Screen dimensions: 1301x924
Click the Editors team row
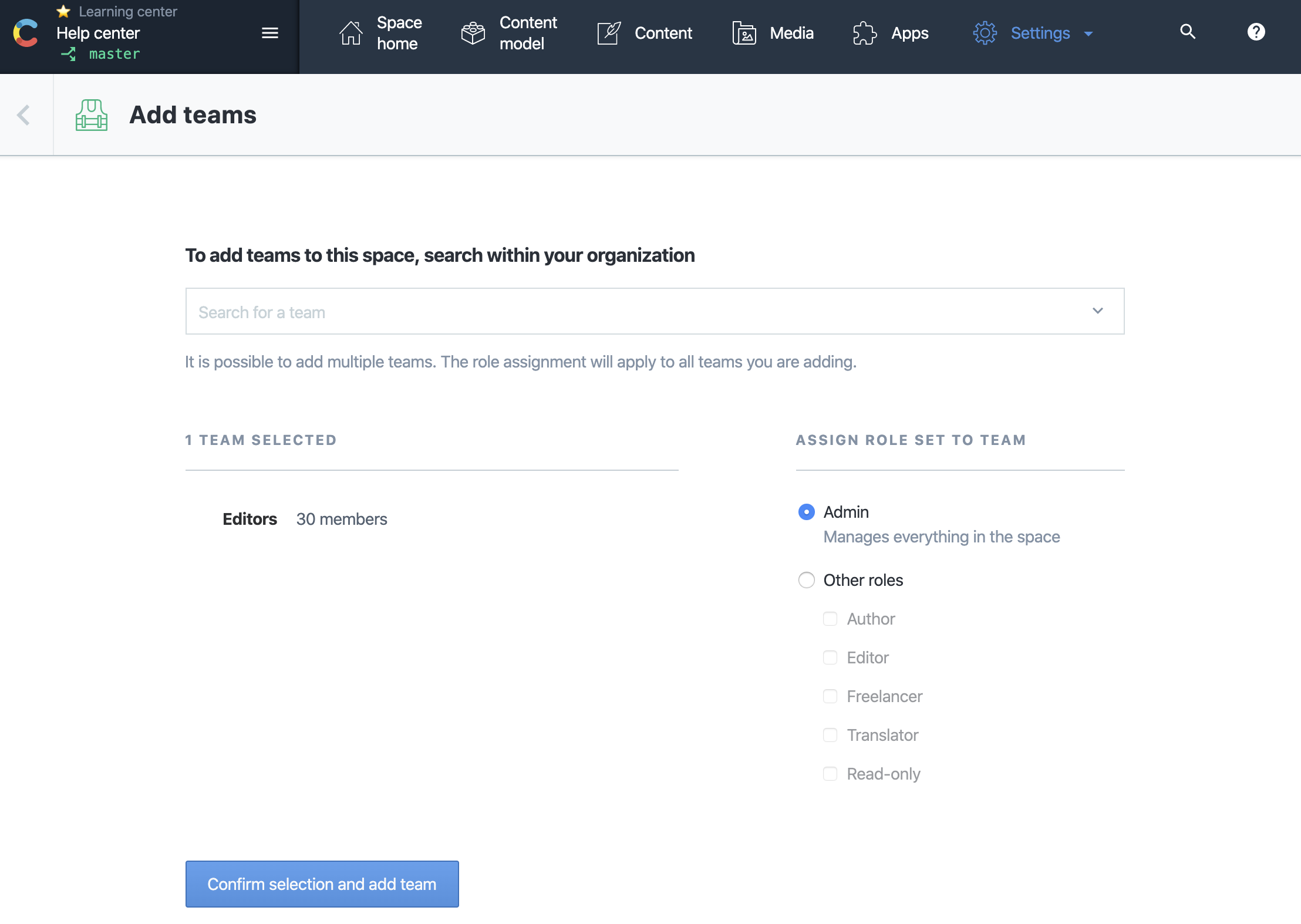click(x=305, y=519)
